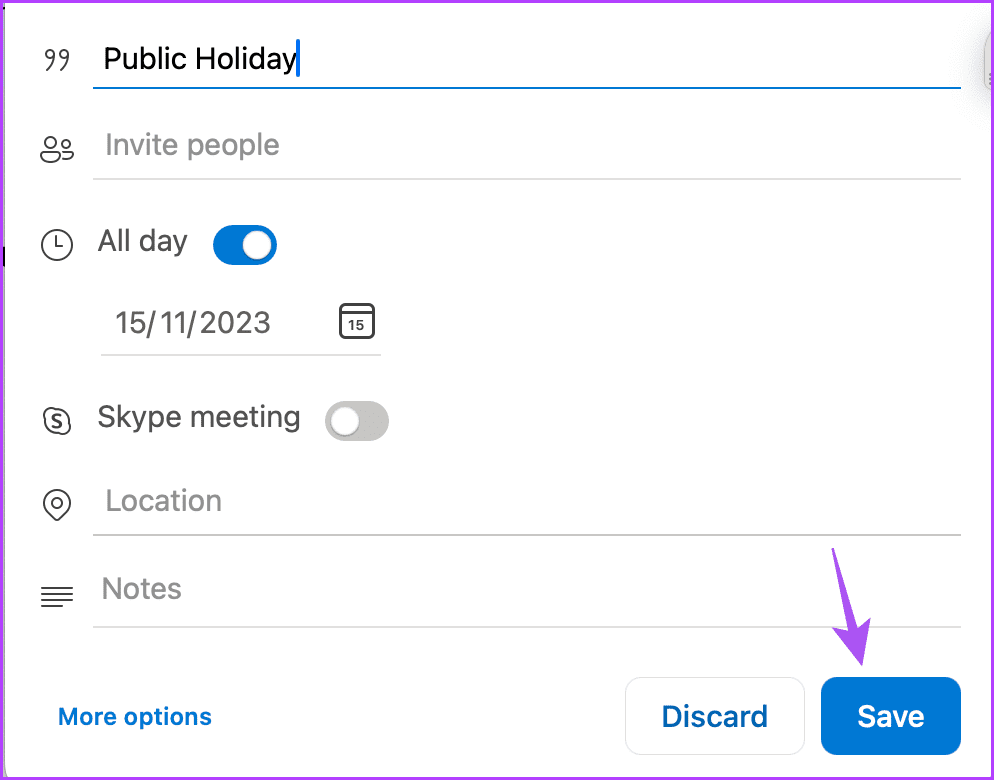
Task: Open More options link
Action: pos(135,717)
